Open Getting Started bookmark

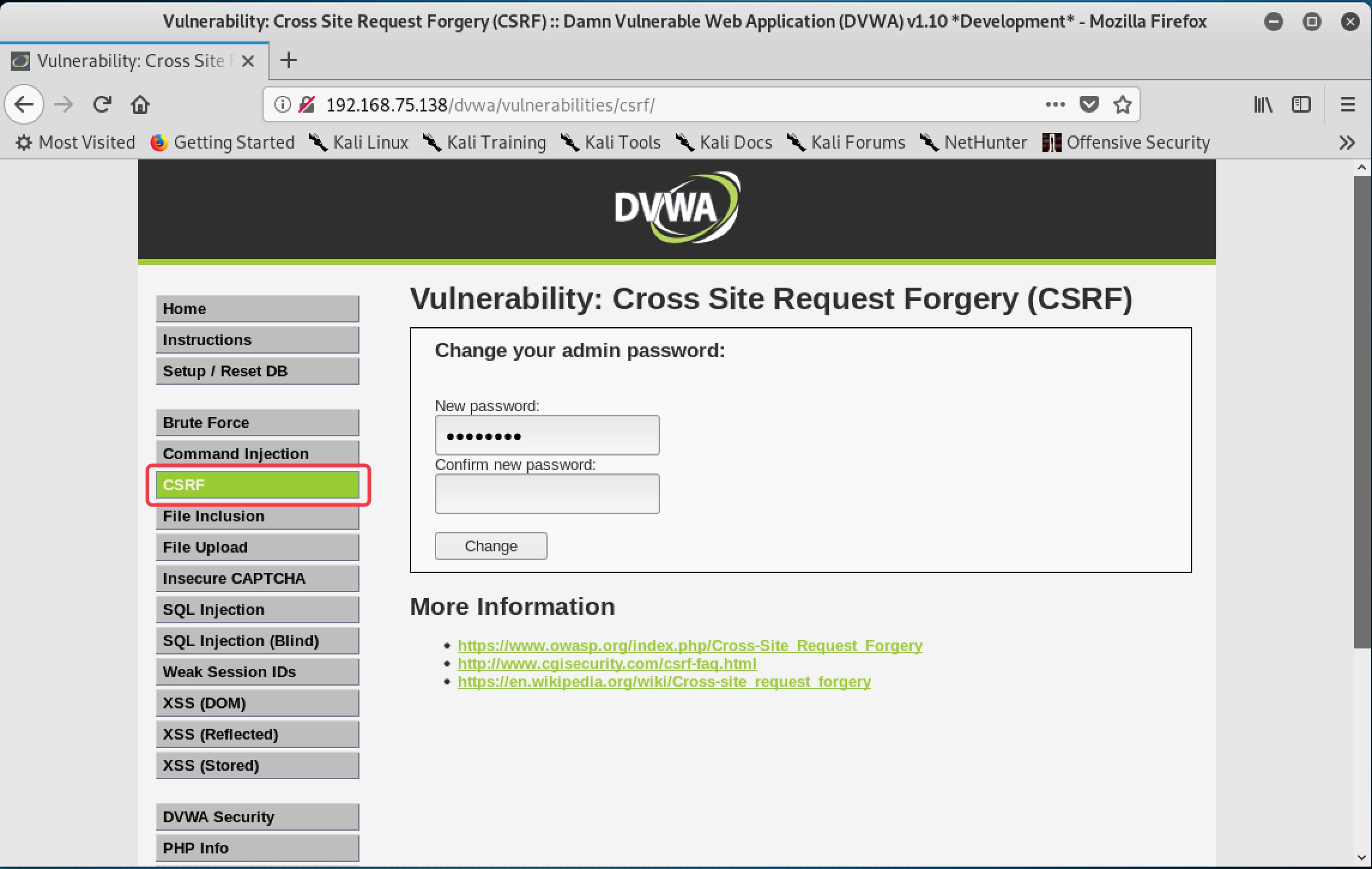[x=222, y=143]
